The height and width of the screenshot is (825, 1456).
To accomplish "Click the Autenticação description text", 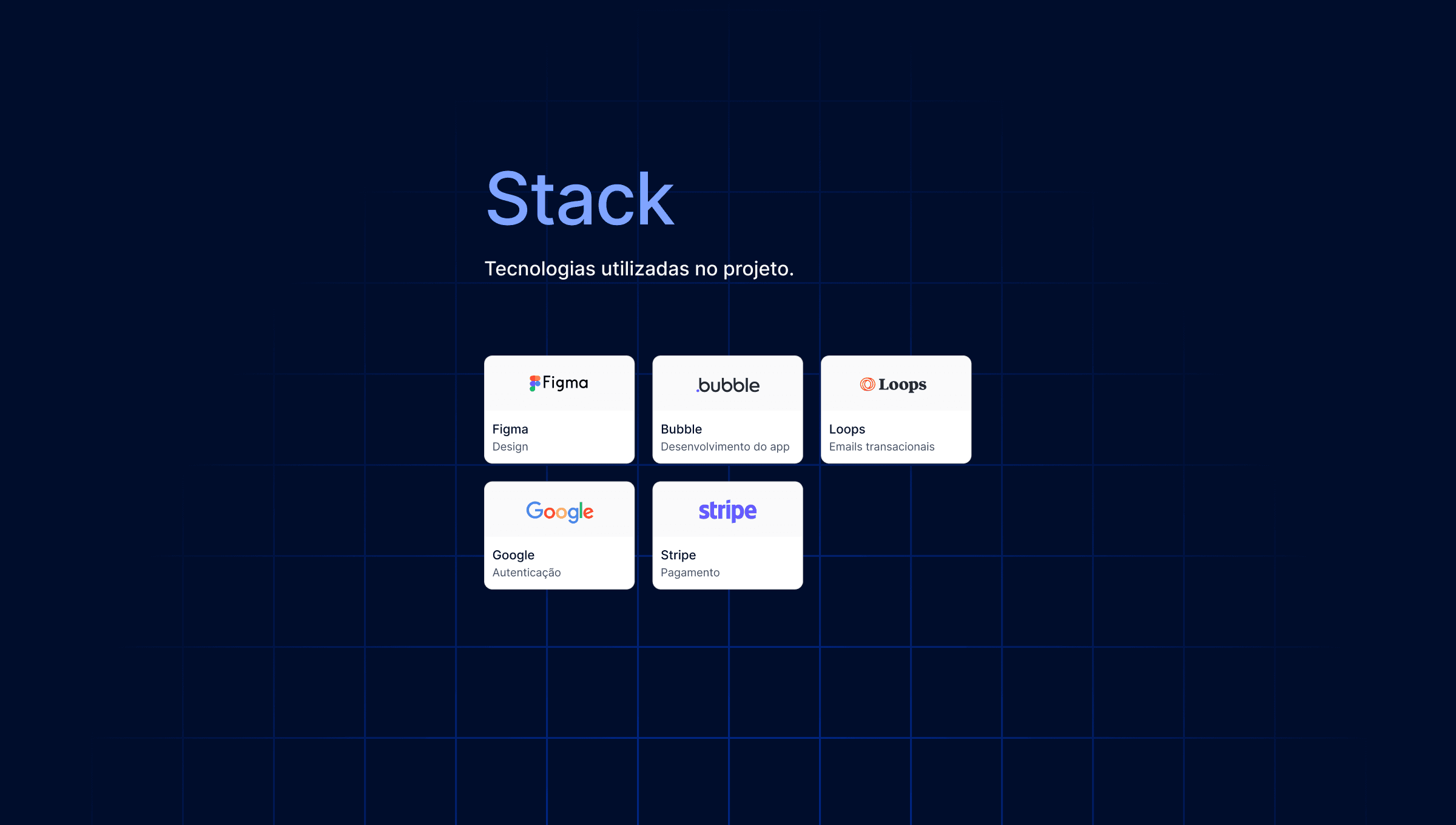I will pyautogui.click(x=527, y=573).
